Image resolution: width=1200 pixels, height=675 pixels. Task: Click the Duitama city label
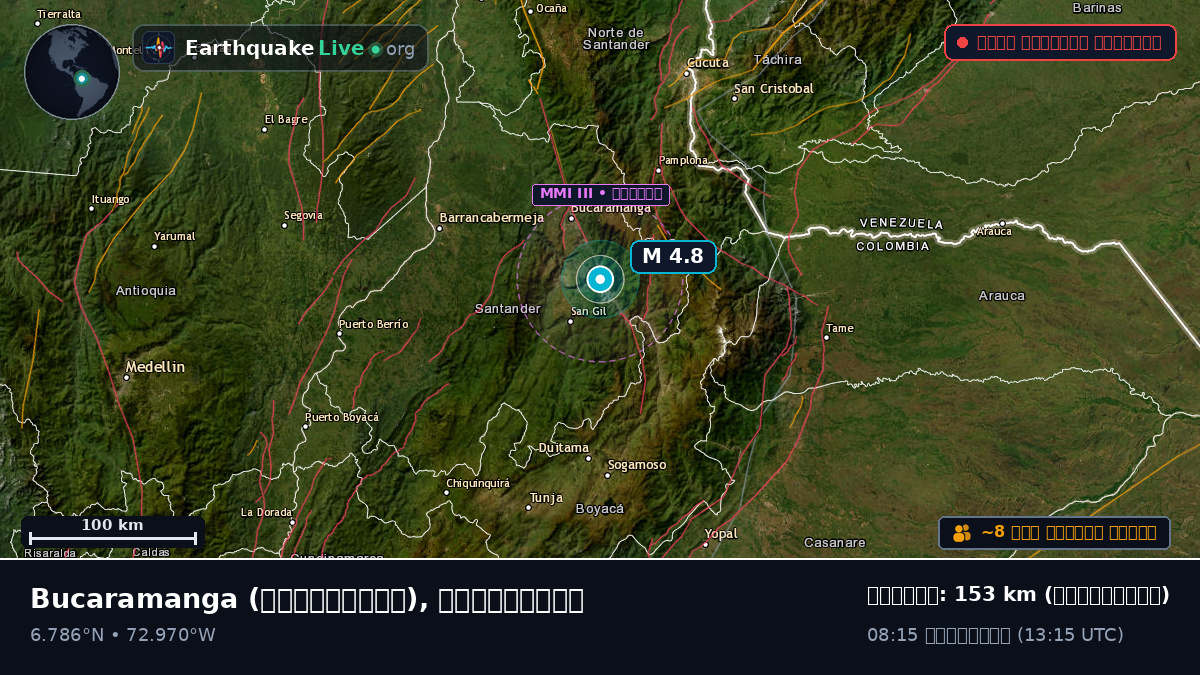(x=564, y=448)
